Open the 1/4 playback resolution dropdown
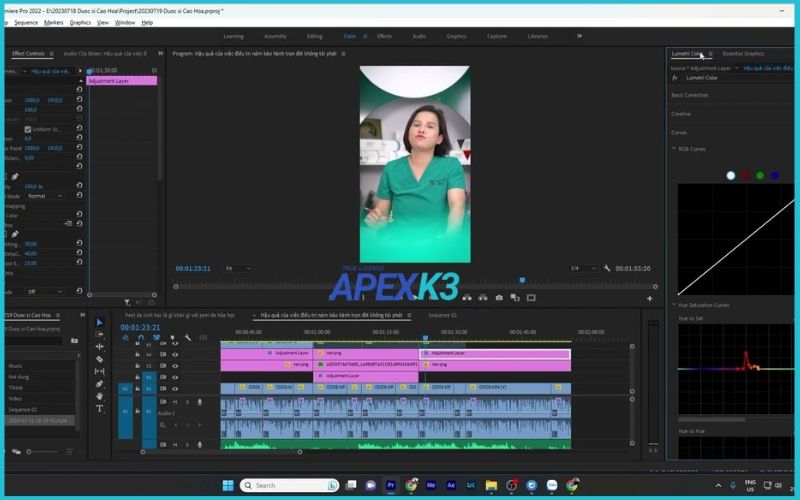Screen dimensions: 800x500 [582, 268]
